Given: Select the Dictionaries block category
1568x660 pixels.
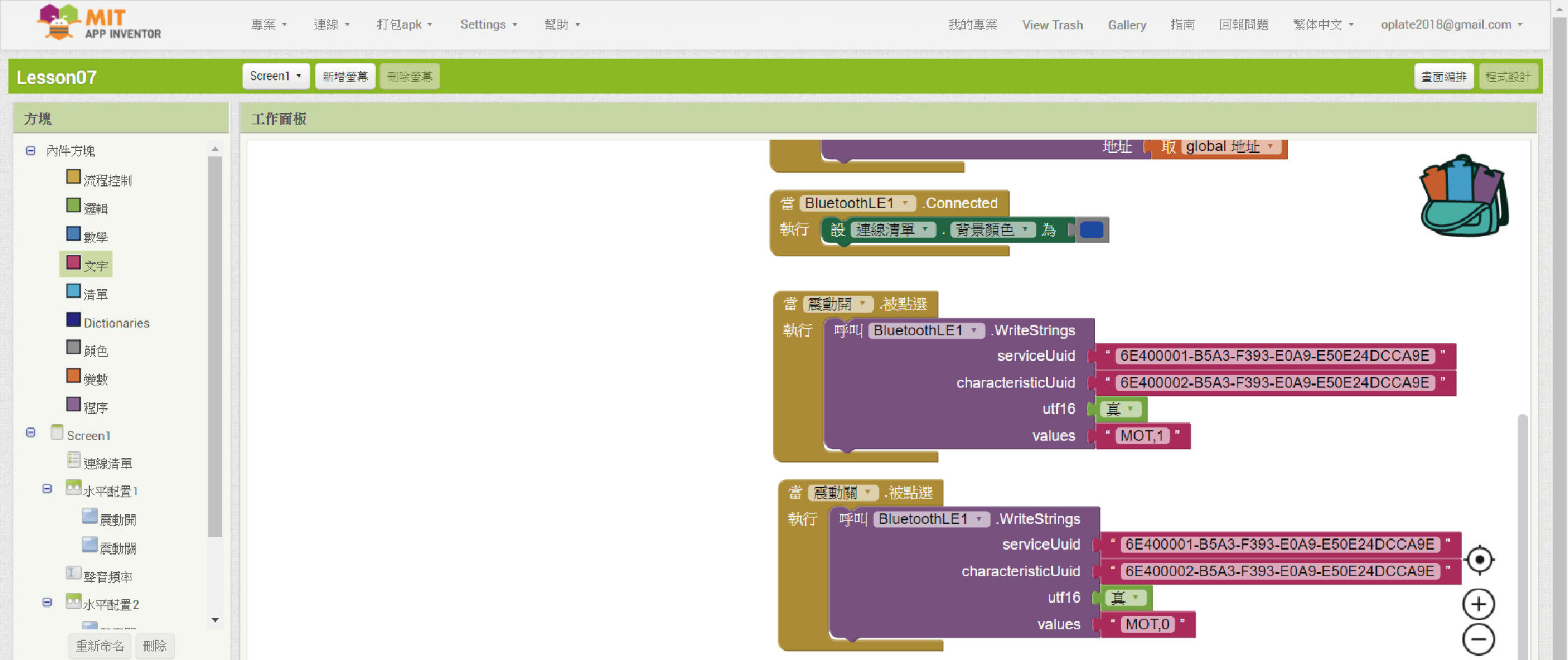Looking at the screenshot, I should (116, 323).
